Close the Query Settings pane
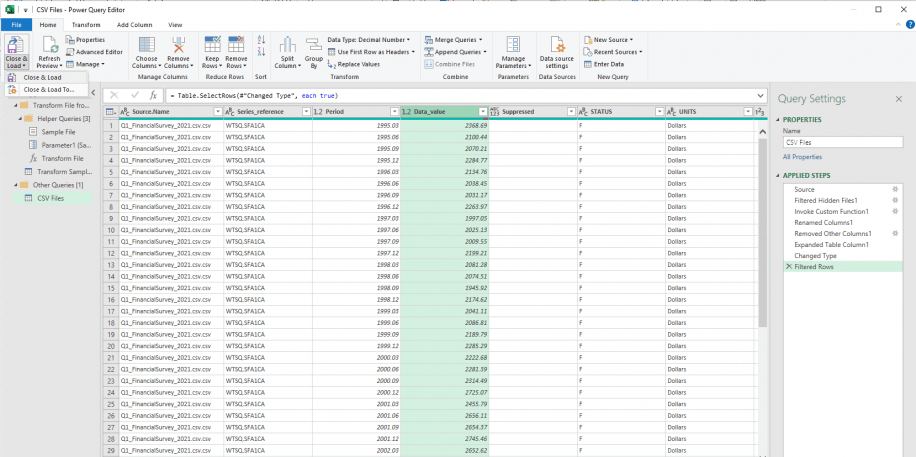The image size is (916, 457). tap(898, 99)
